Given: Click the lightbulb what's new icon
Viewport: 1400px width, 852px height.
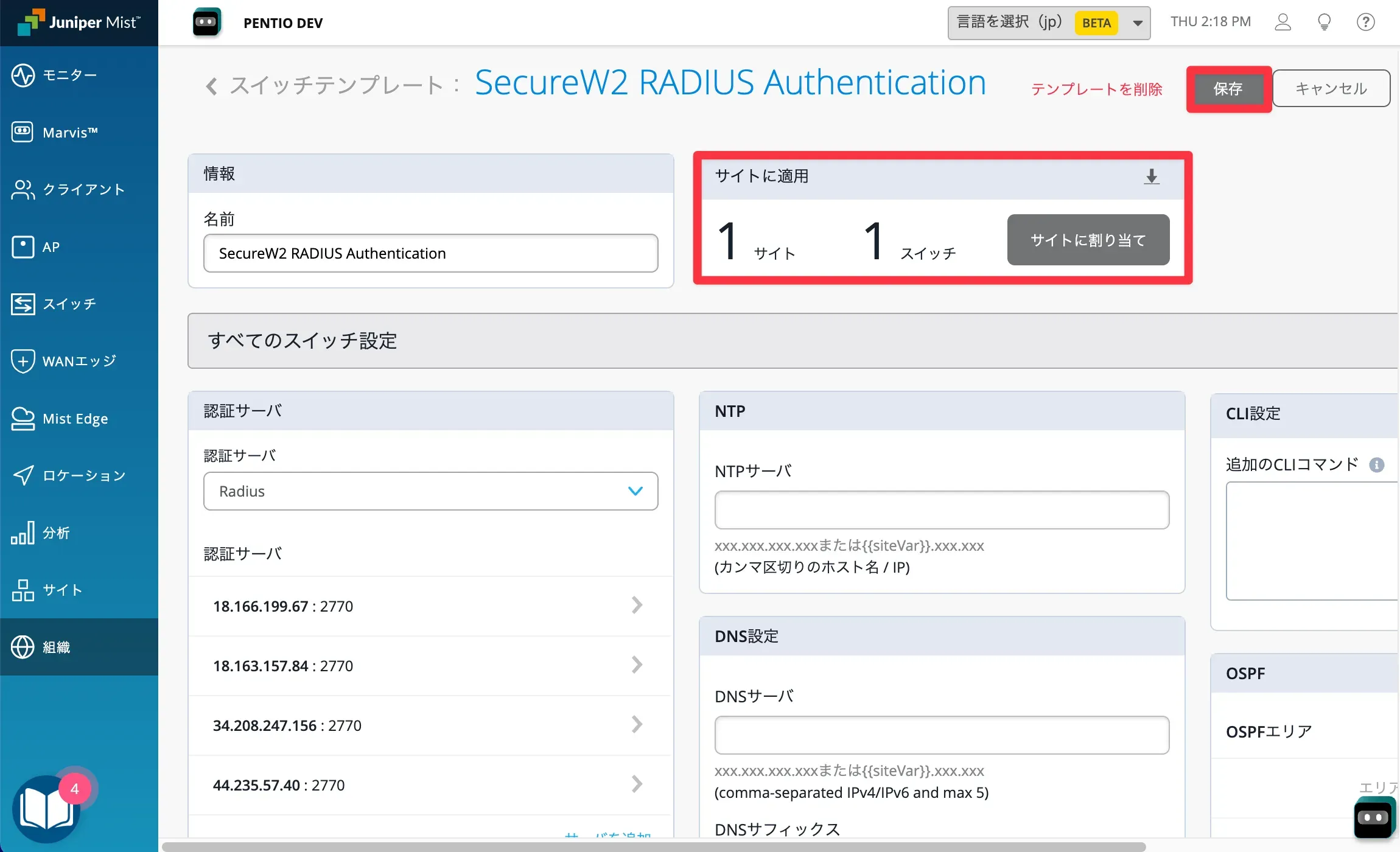Looking at the screenshot, I should click(1324, 23).
